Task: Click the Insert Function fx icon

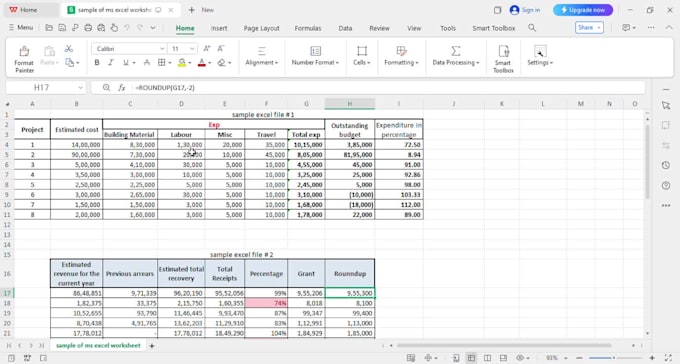Action: pyautogui.click(x=122, y=88)
